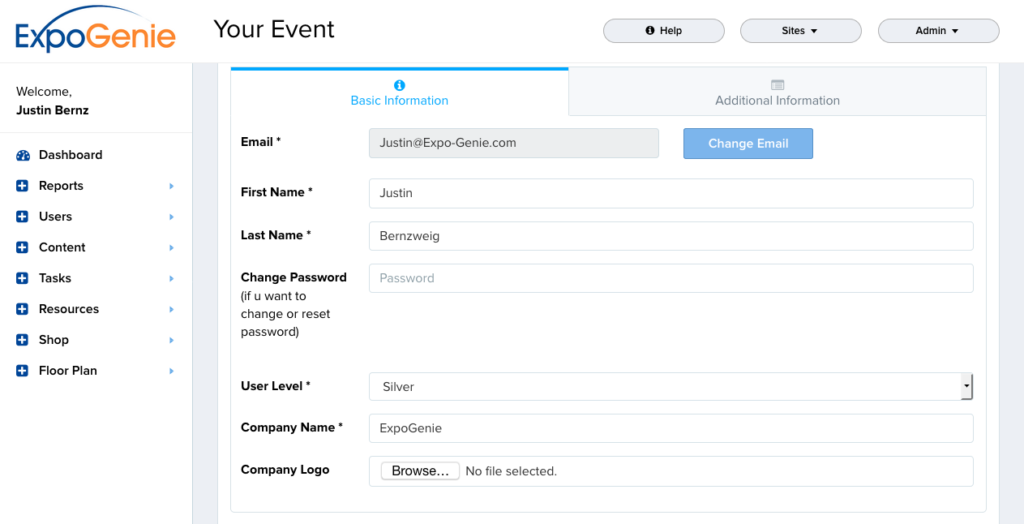Click the Company Name text field
The image size is (1024, 524).
click(x=670, y=428)
